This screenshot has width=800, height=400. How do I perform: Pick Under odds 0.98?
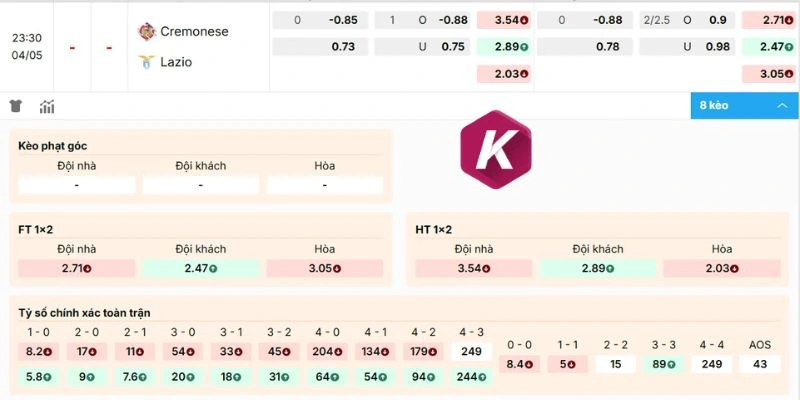687,47
